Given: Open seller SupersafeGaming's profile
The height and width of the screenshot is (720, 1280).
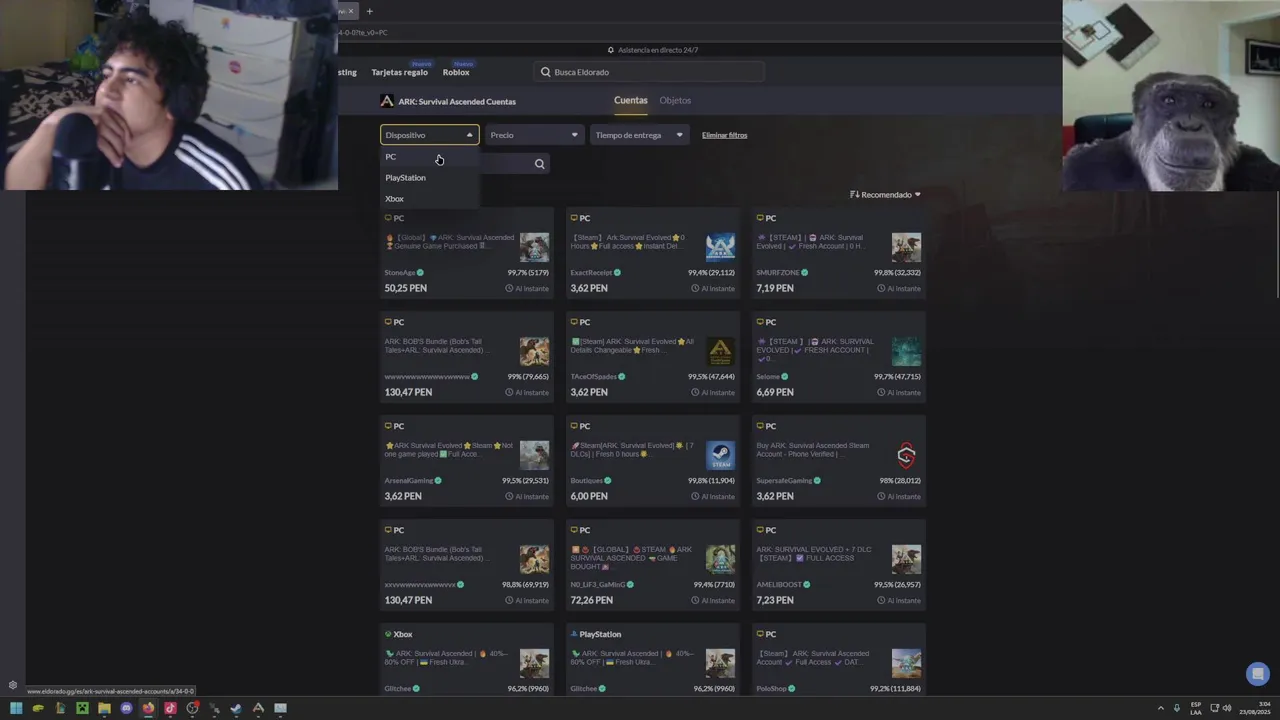Looking at the screenshot, I should point(784,481).
